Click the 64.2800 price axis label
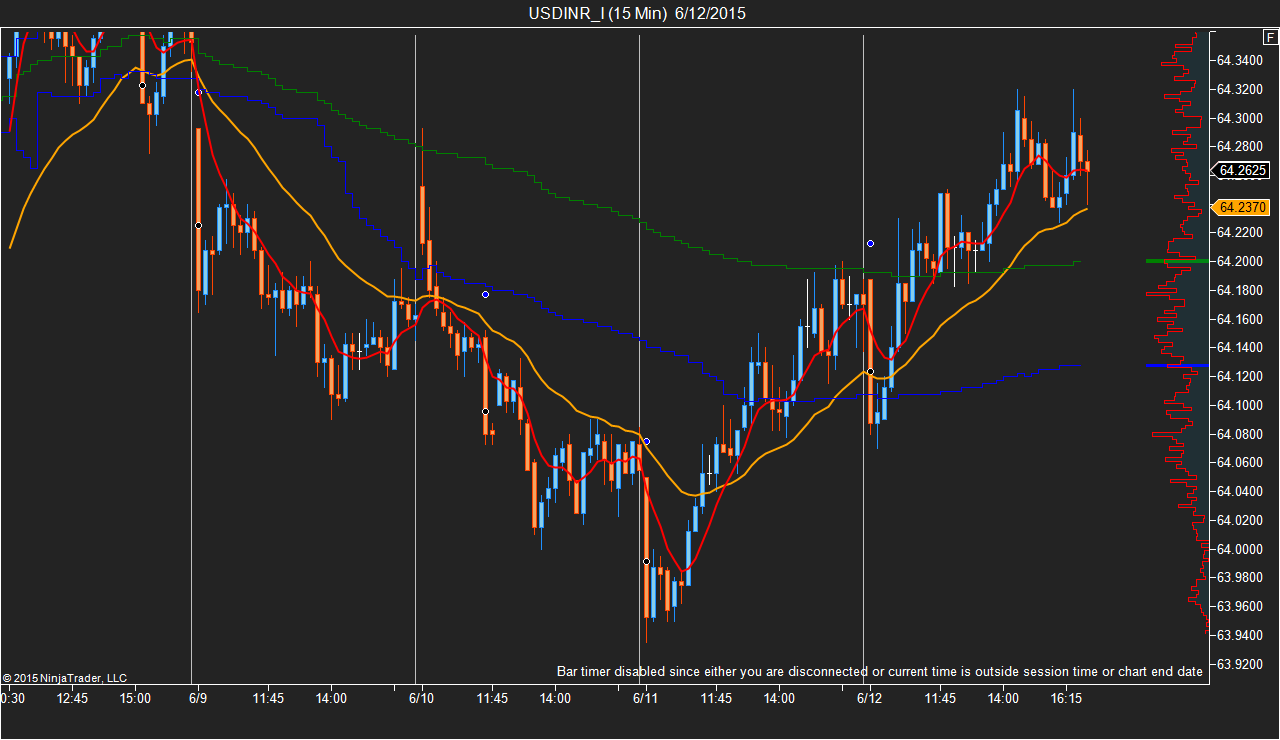 [1240, 147]
